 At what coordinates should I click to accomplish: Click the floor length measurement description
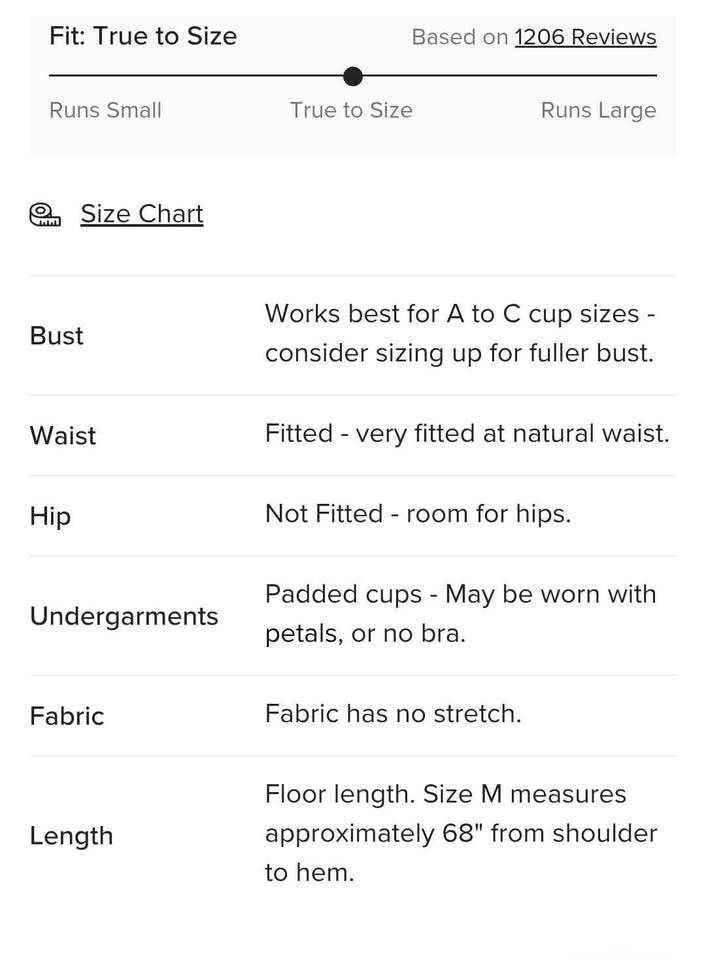pyautogui.click(x=460, y=833)
